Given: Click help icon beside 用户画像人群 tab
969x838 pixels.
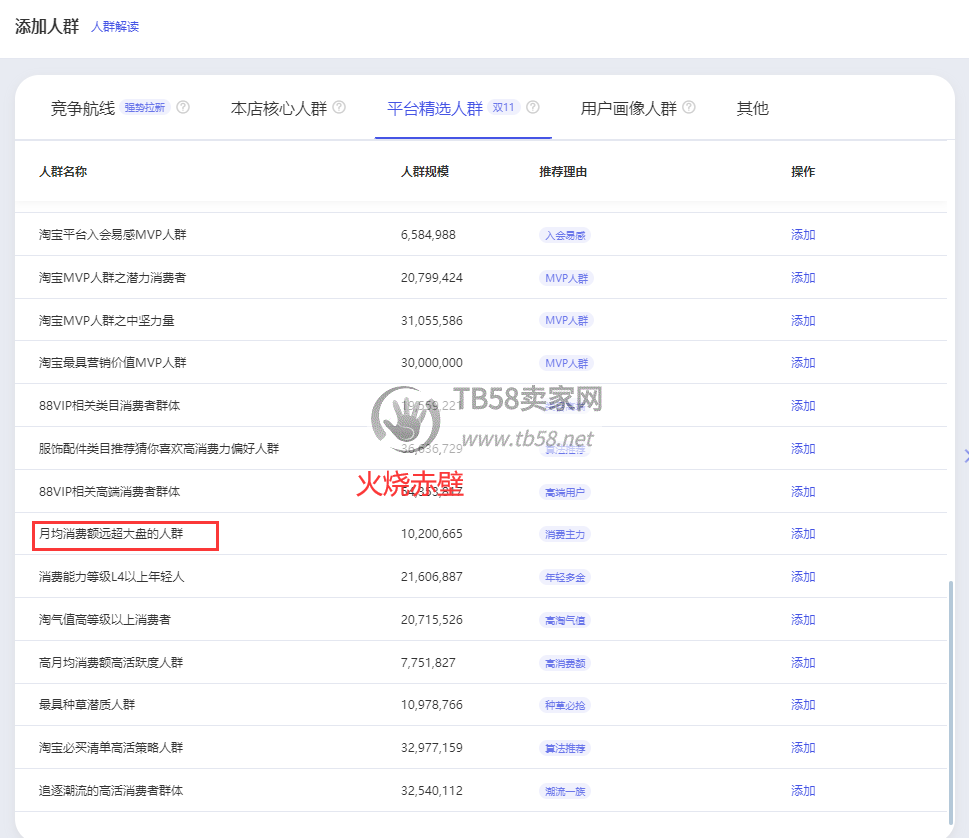Looking at the screenshot, I should (689, 108).
